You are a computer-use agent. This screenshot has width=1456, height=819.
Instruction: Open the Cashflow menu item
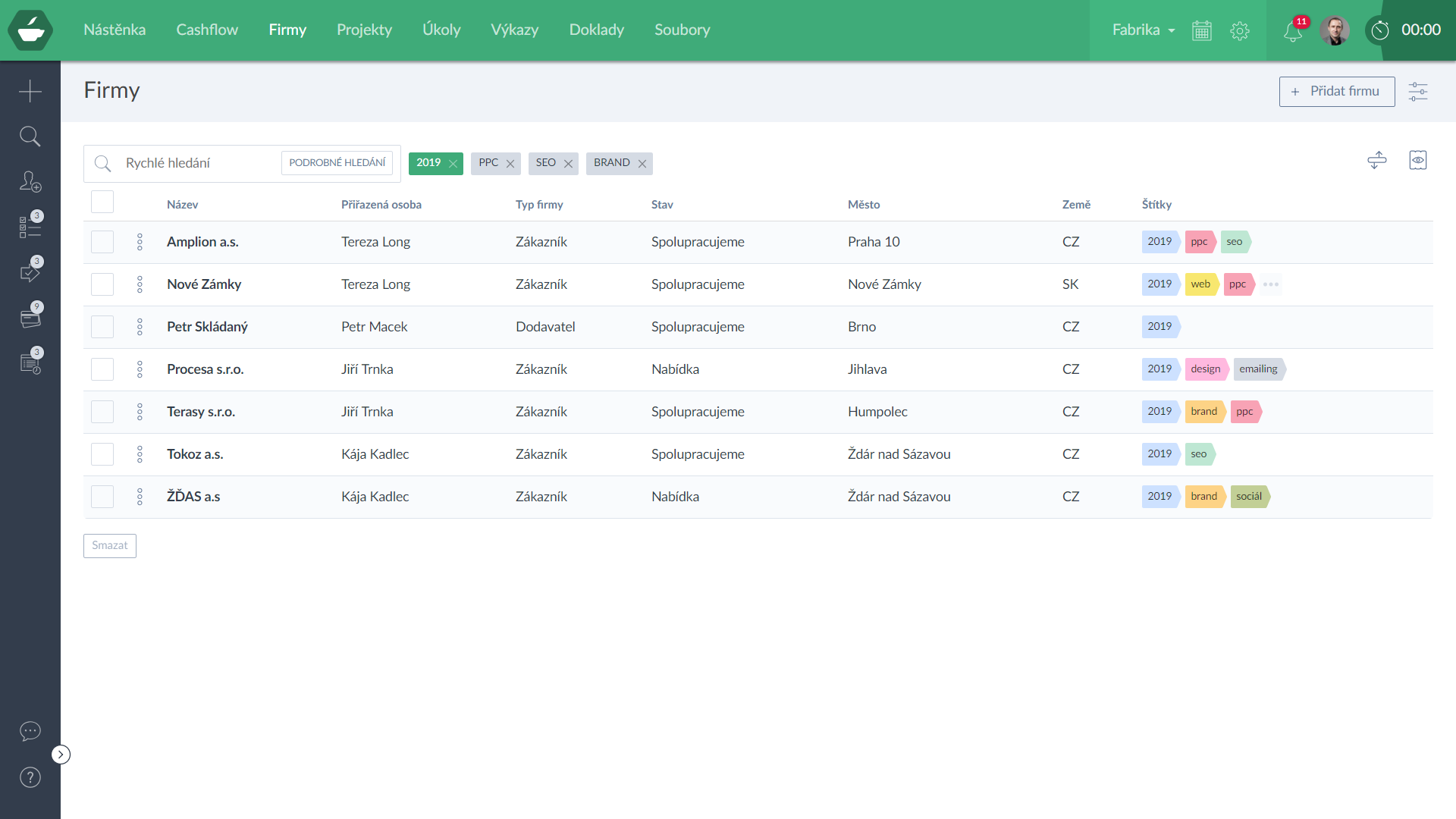point(207,30)
